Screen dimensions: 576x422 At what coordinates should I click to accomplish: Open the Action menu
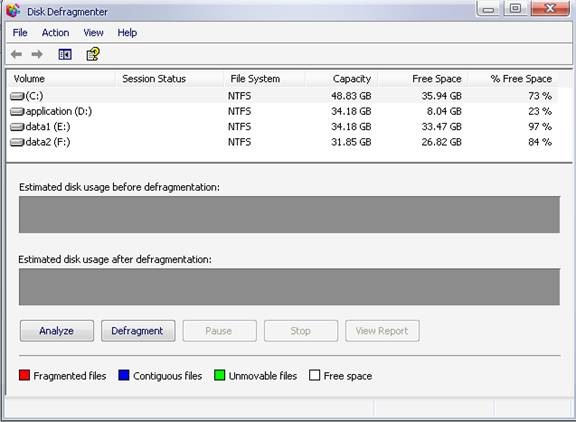point(55,33)
